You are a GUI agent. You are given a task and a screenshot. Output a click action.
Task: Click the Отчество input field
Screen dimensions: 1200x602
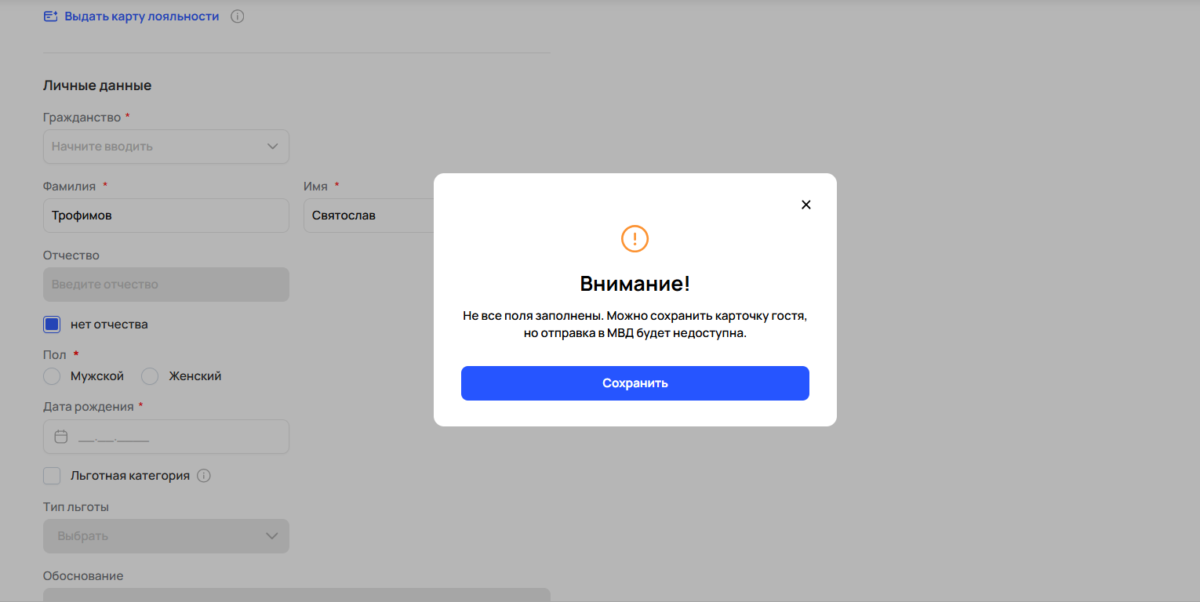point(165,285)
